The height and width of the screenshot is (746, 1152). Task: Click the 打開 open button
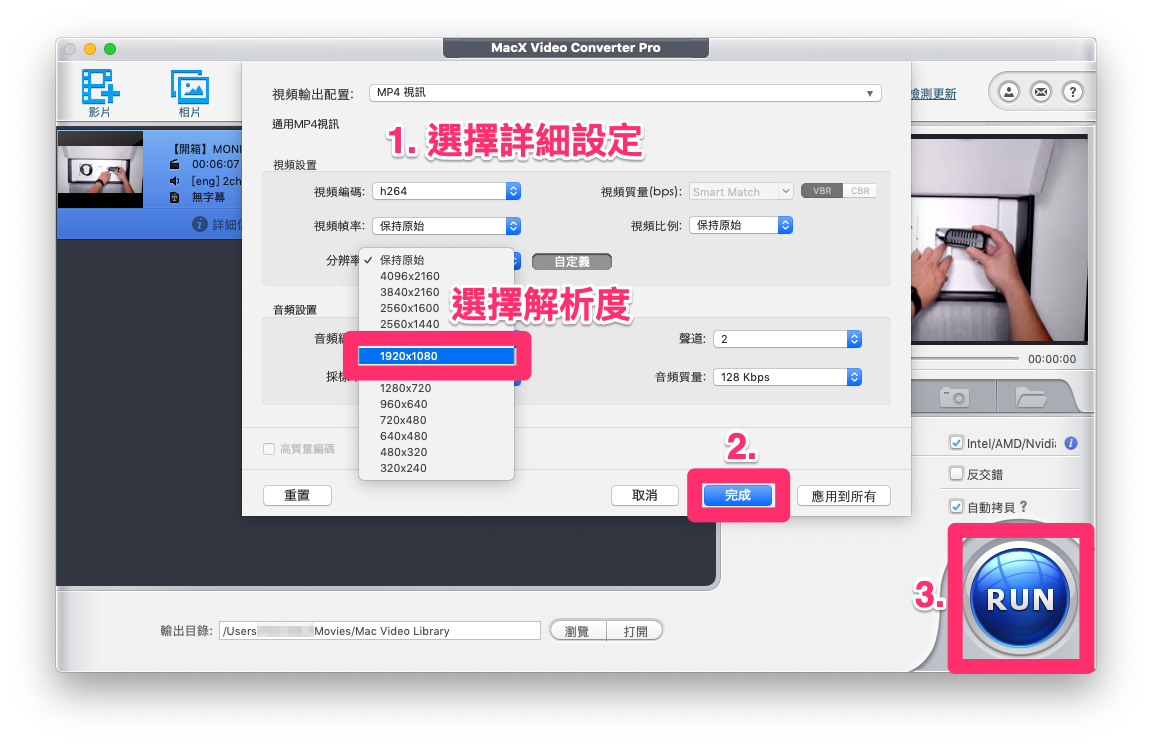pyautogui.click(x=635, y=631)
